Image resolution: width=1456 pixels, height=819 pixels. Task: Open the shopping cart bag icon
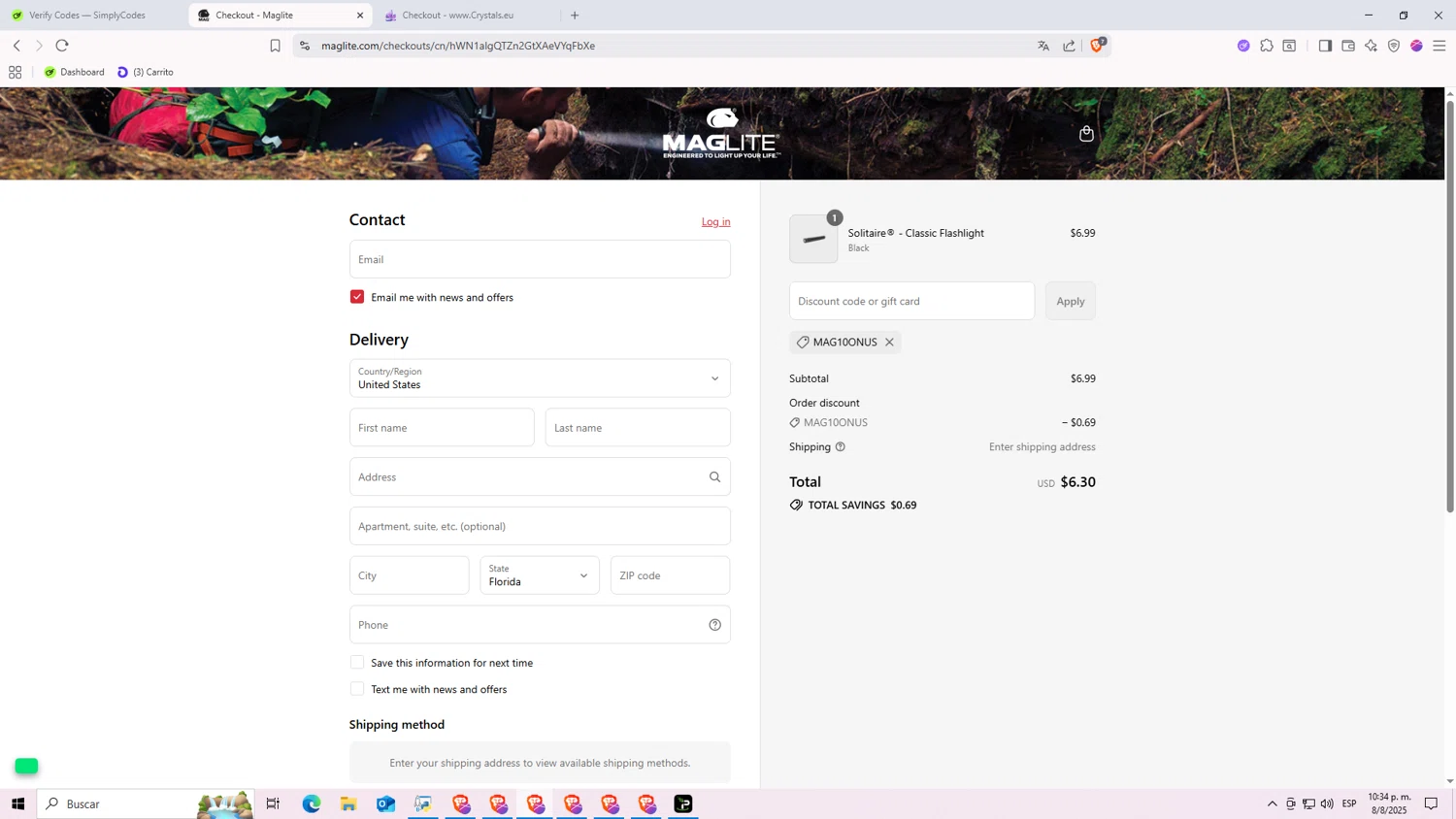[1086, 134]
